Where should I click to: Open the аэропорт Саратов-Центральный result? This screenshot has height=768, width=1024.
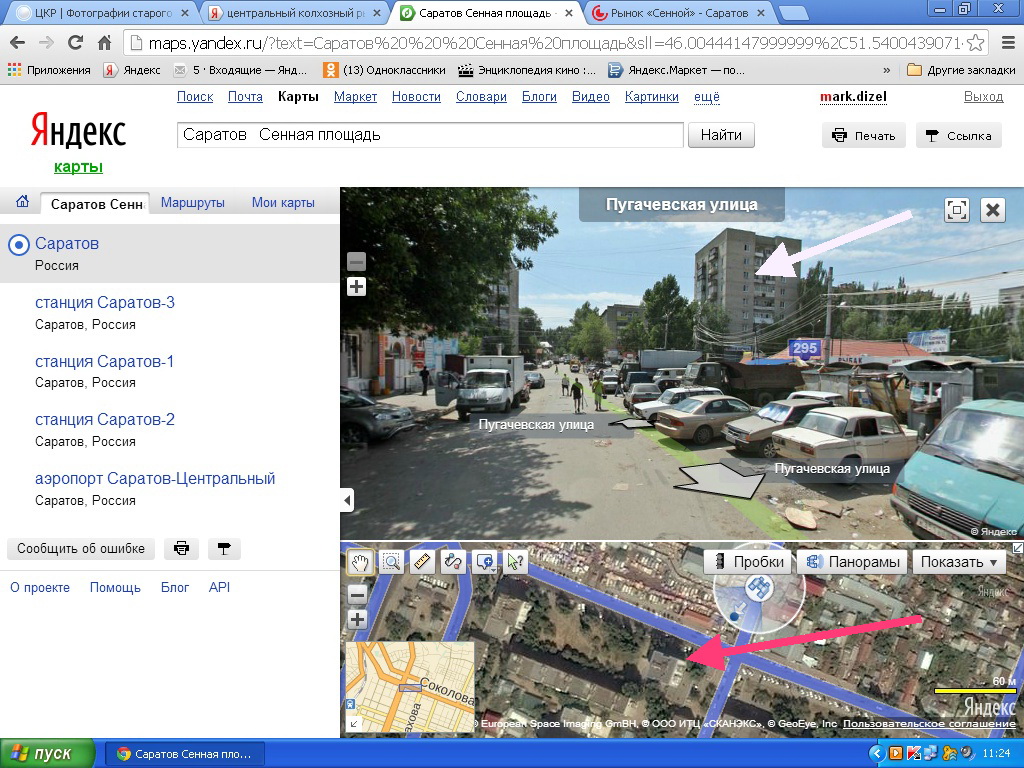155,479
